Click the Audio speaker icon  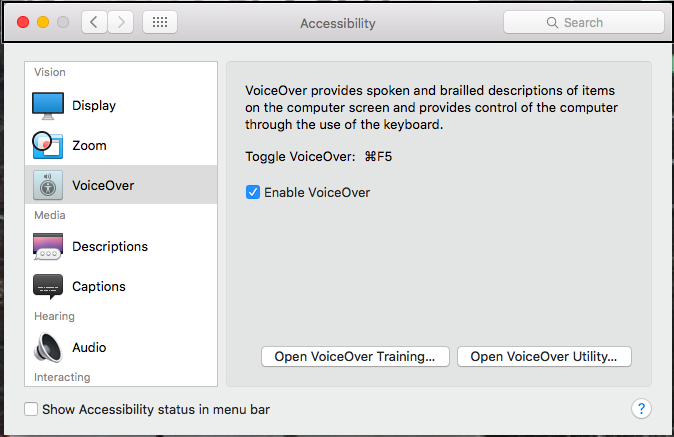point(48,347)
